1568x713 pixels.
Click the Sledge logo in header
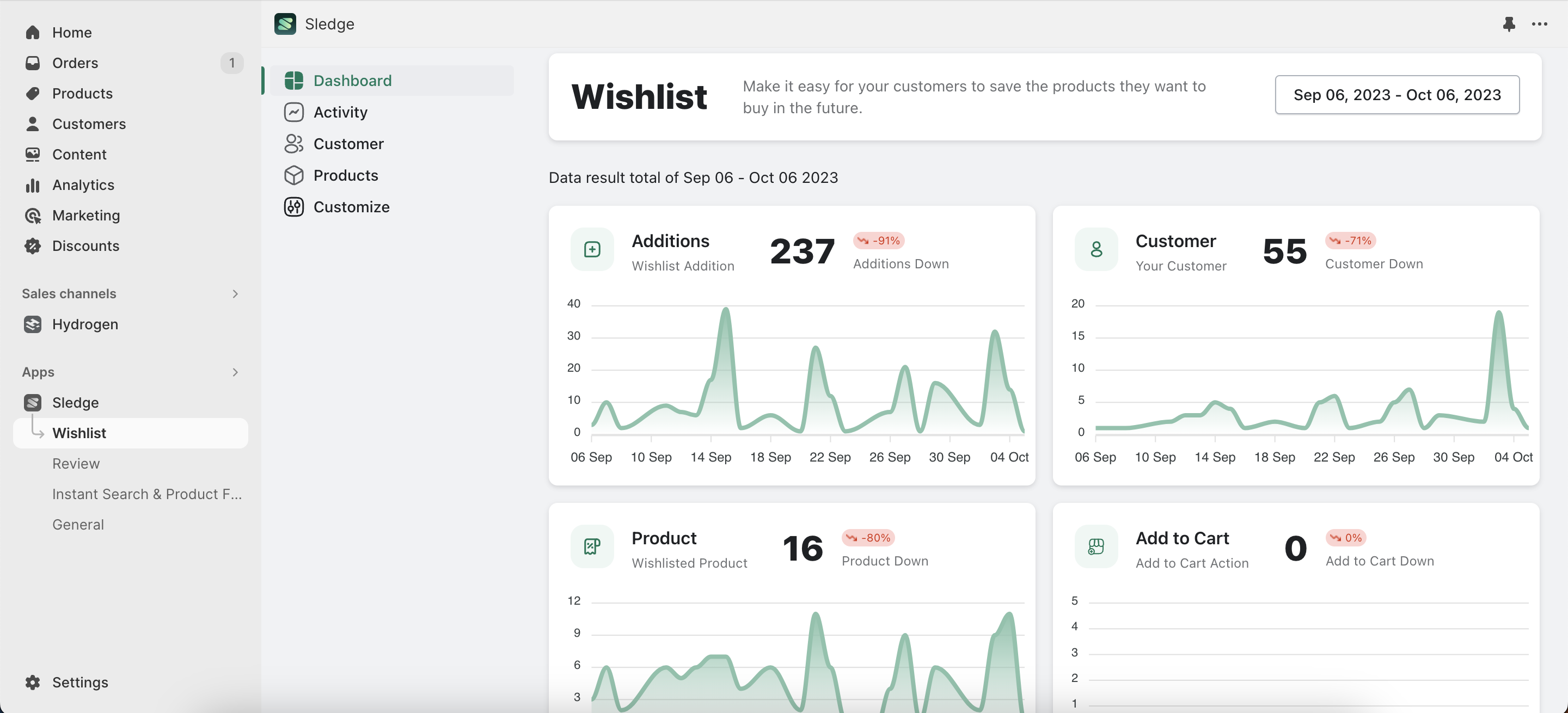[x=285, y=24]
